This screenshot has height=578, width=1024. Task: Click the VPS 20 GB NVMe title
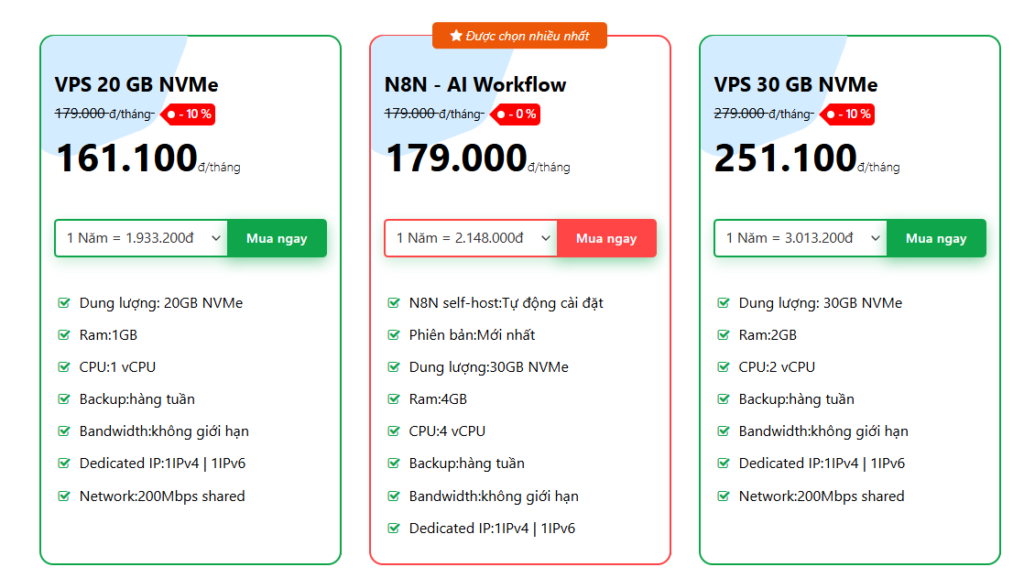tap(136, 84)
